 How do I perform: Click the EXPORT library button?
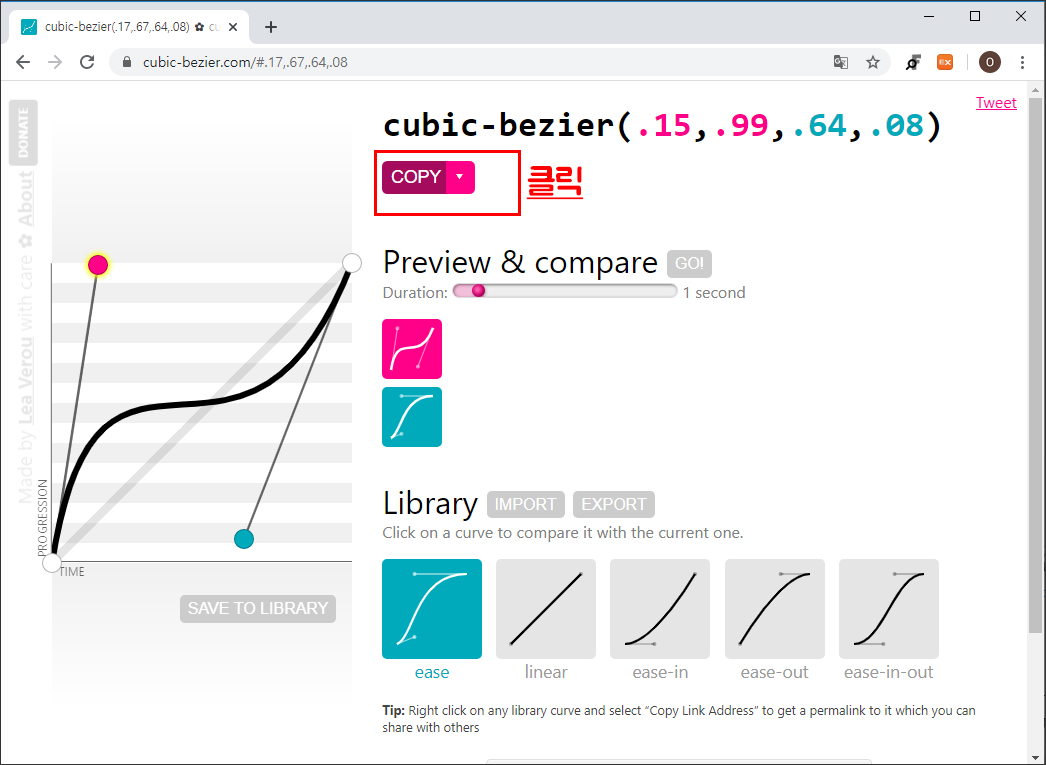pyautogui.click(x=614, y=504)
